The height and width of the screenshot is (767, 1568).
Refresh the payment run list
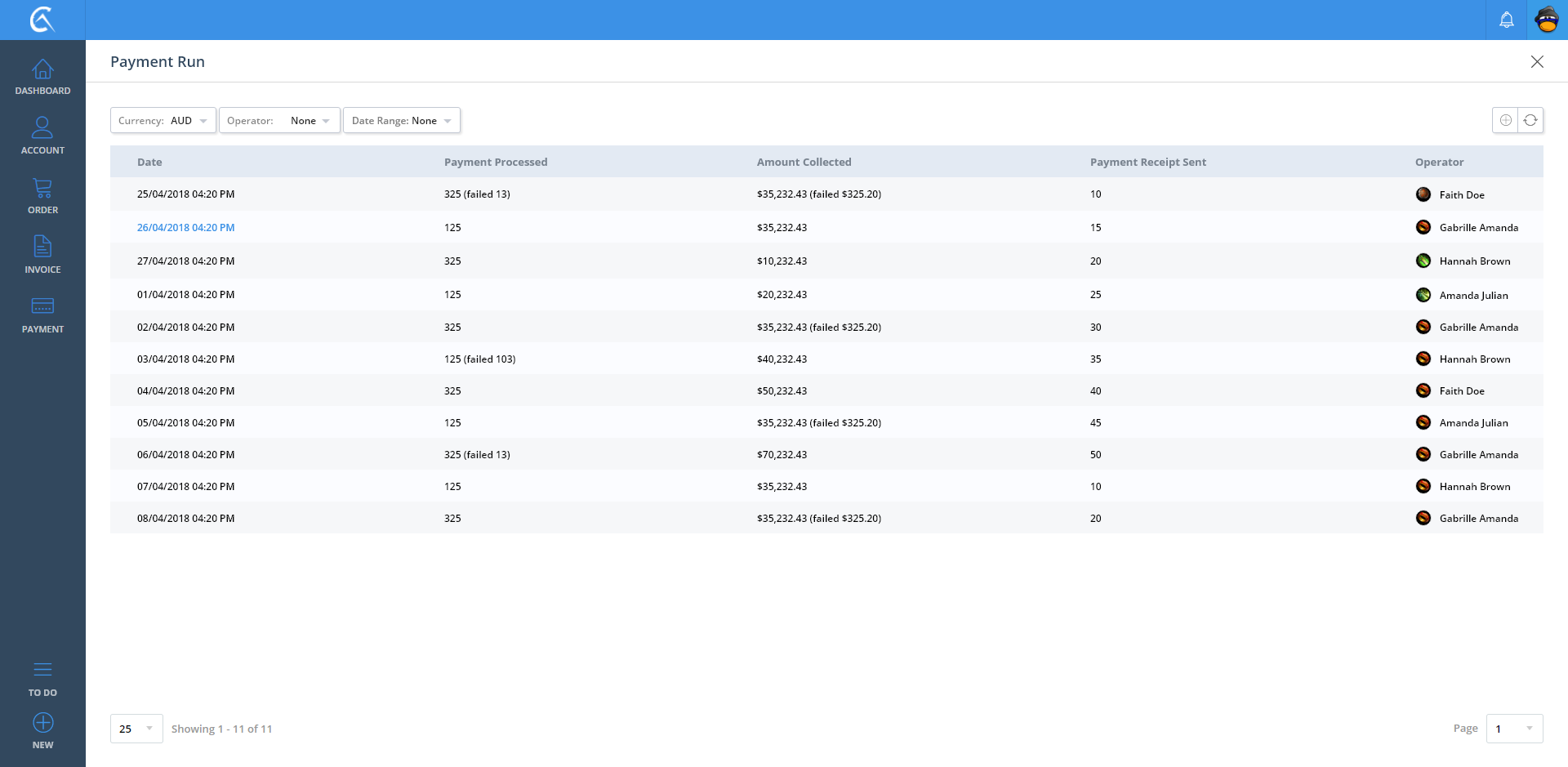1530,120
